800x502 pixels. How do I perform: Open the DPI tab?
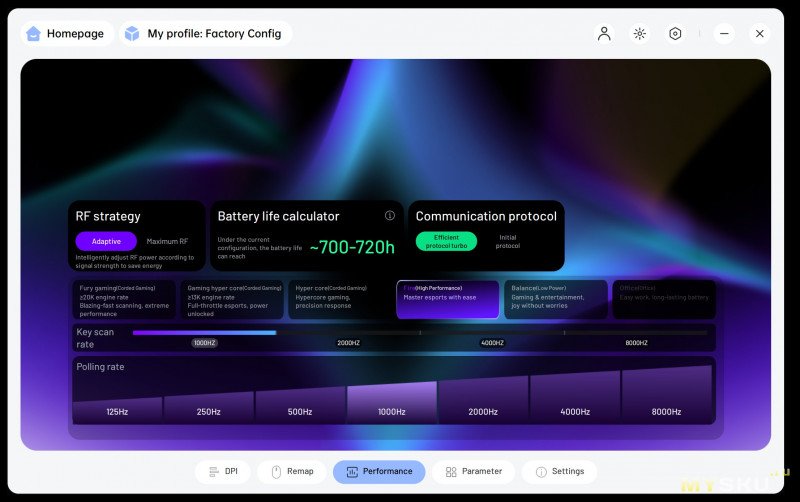[223, 471]
